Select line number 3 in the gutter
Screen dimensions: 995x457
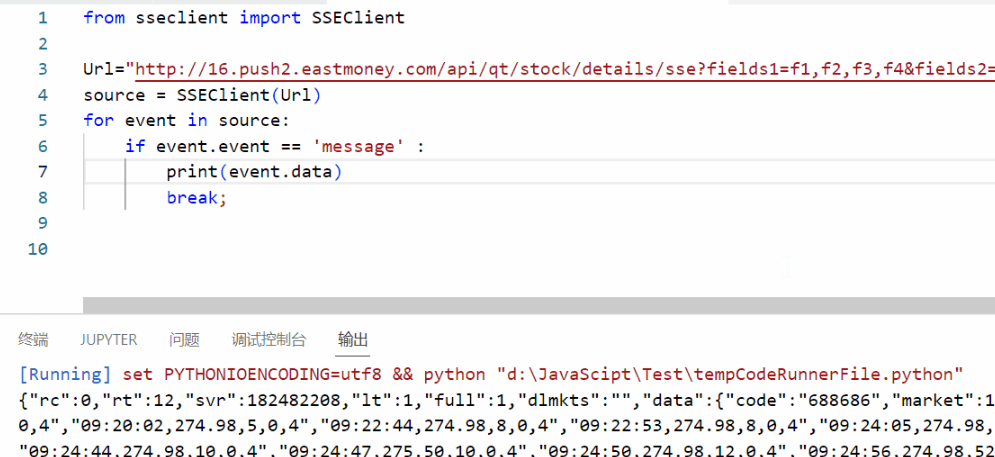(x=41, y=69)
